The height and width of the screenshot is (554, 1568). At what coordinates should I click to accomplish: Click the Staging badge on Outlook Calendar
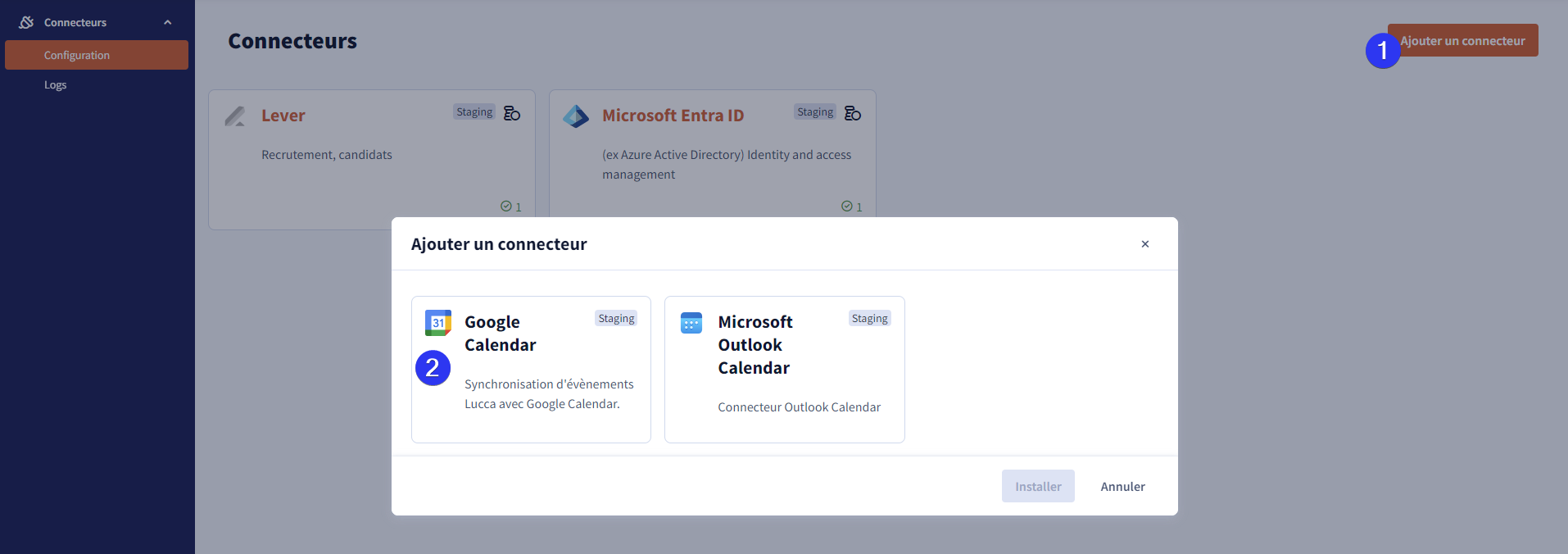coord(870,319)
